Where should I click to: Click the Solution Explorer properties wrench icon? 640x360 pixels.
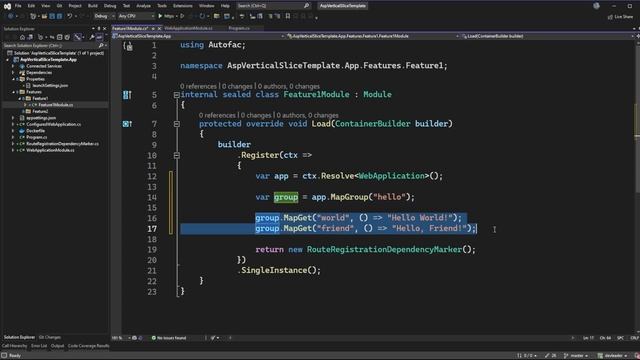pyautogui.click(x=92, y=37)
